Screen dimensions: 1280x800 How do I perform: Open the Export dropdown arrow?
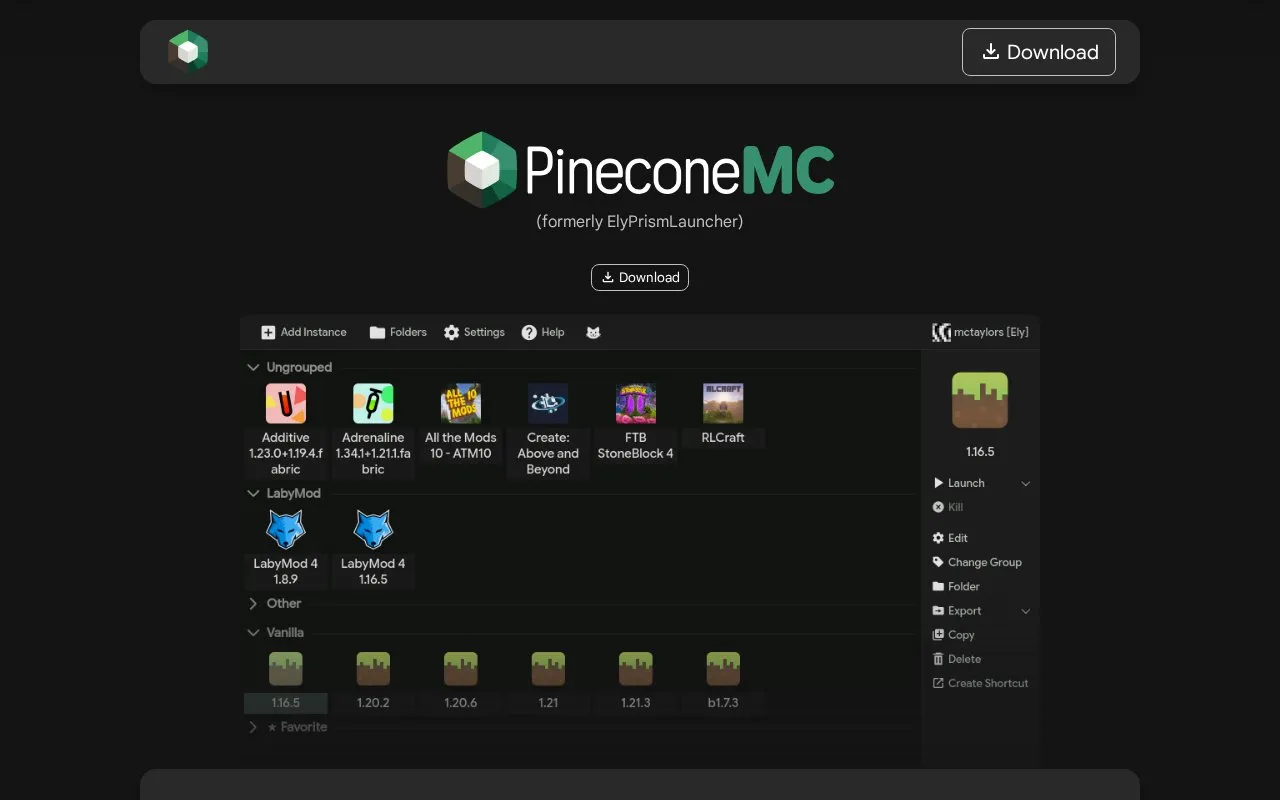(x=1025, y=611)
